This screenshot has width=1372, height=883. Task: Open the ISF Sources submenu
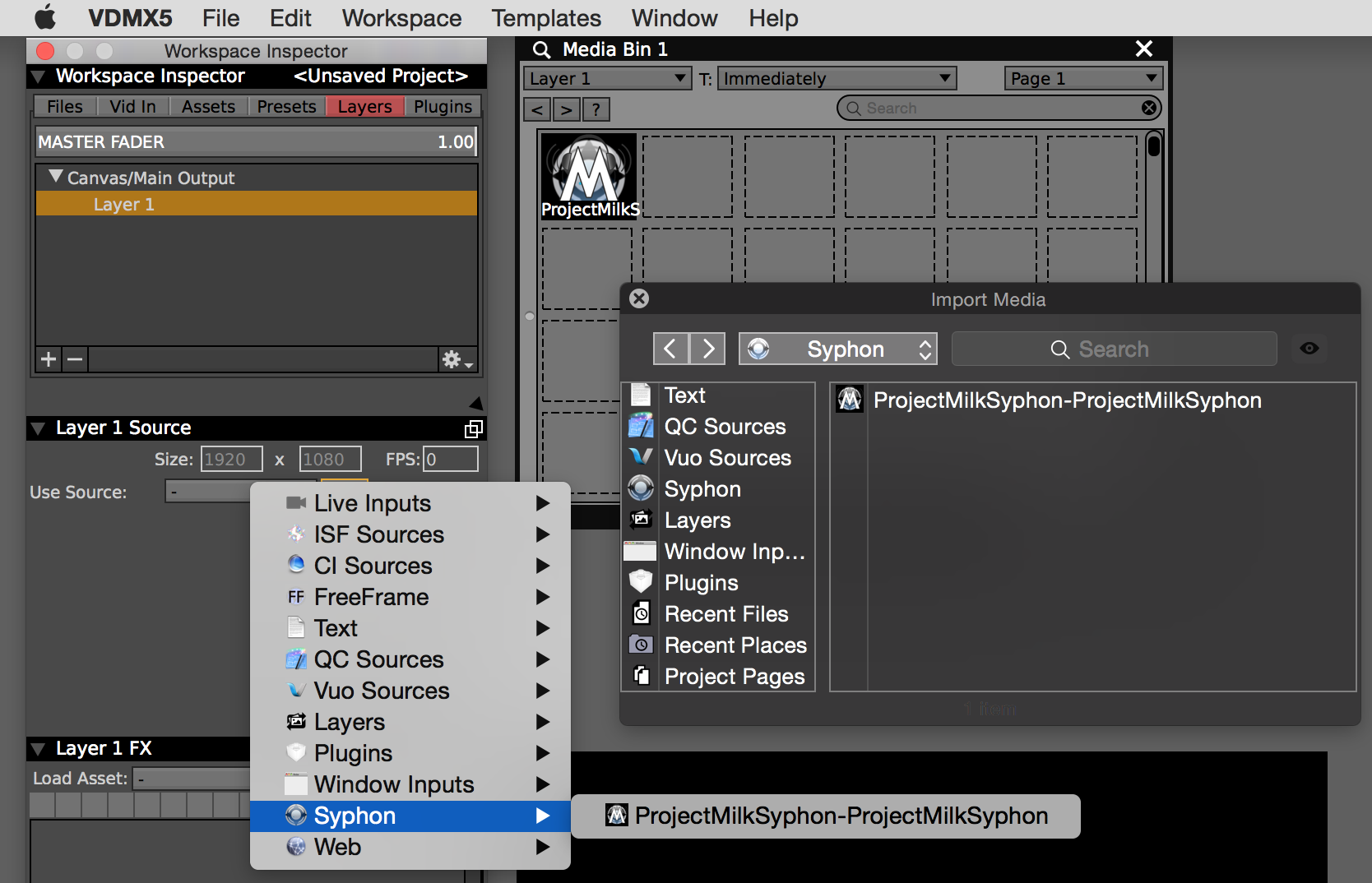tap(410, 534)
